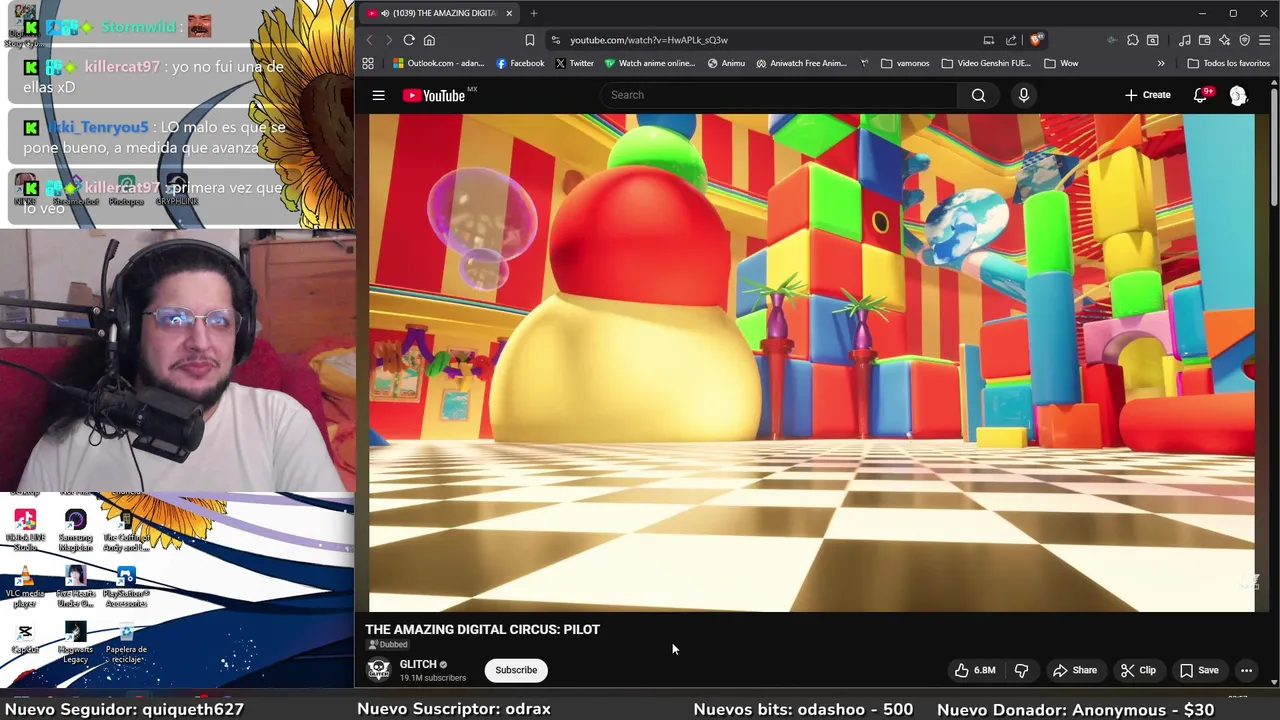Image resolution: width=1280 pixels, height=720 pixels.
Task: Click the video player area
Action: 811,362
